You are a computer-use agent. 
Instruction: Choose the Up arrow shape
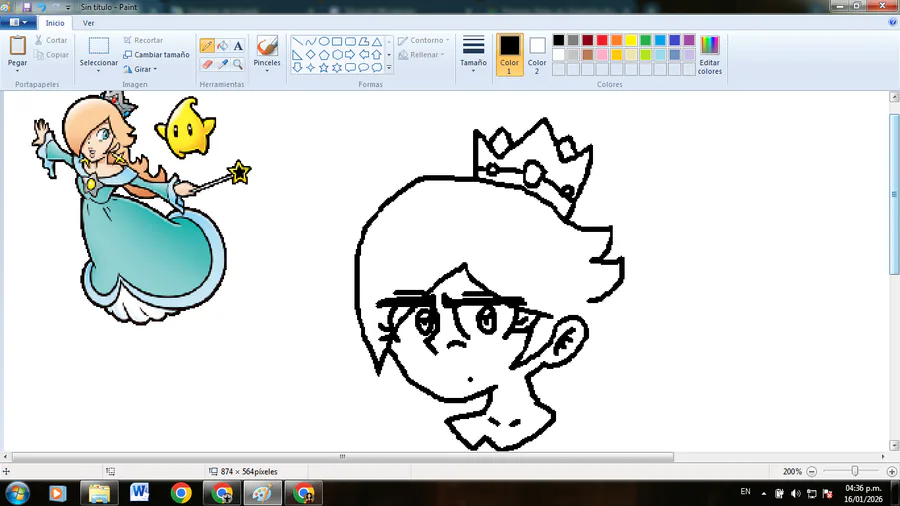pyautogui.click(x=377, y=55)
